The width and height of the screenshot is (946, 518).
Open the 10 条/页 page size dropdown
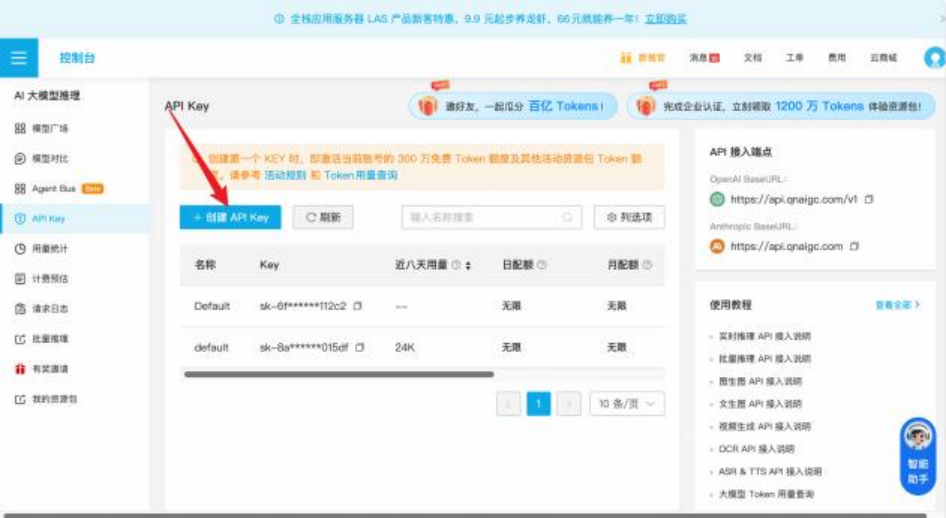pyautogui.click(x=627, y=403)
